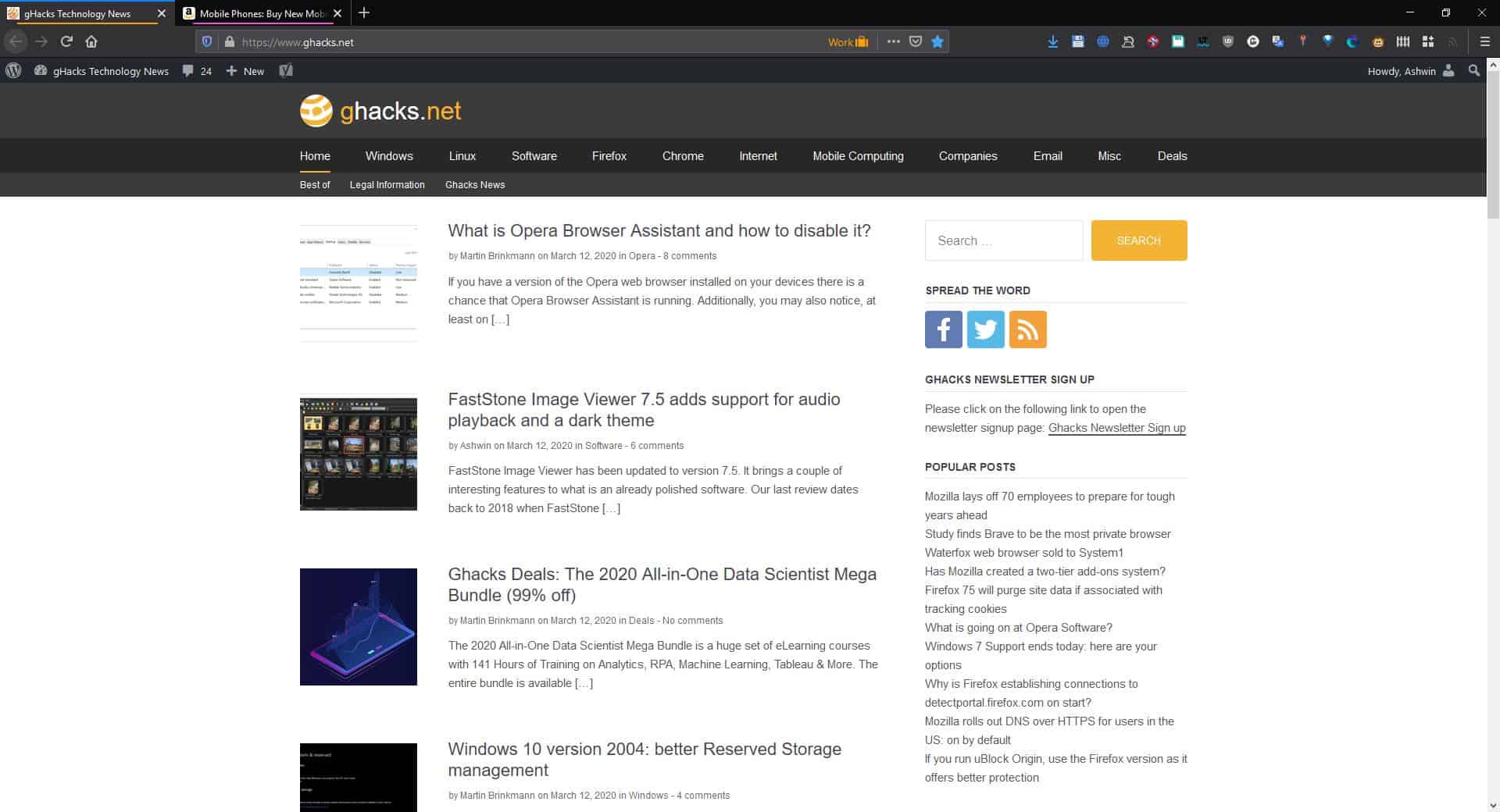Open popular post Waterfox sold to System1
This screenshot has height=812, width=1500.
point(1024,553)
